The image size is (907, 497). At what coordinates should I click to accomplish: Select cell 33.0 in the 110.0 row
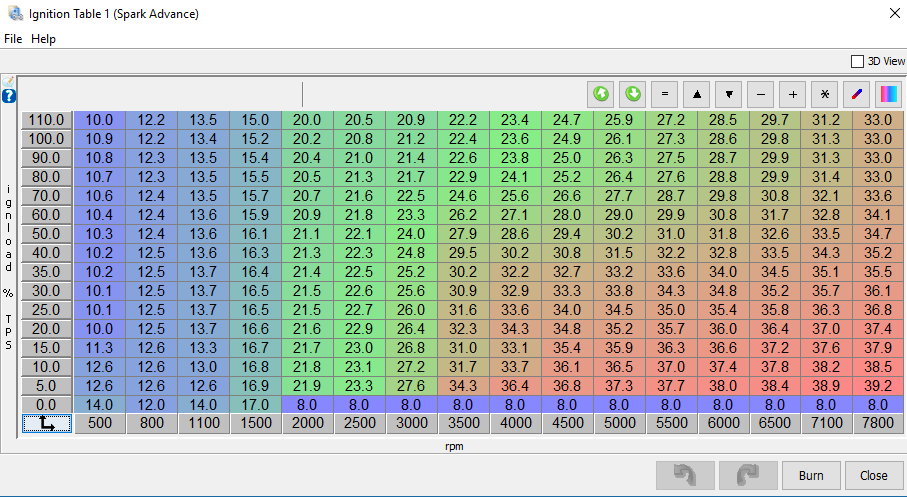tap(878, 120)
